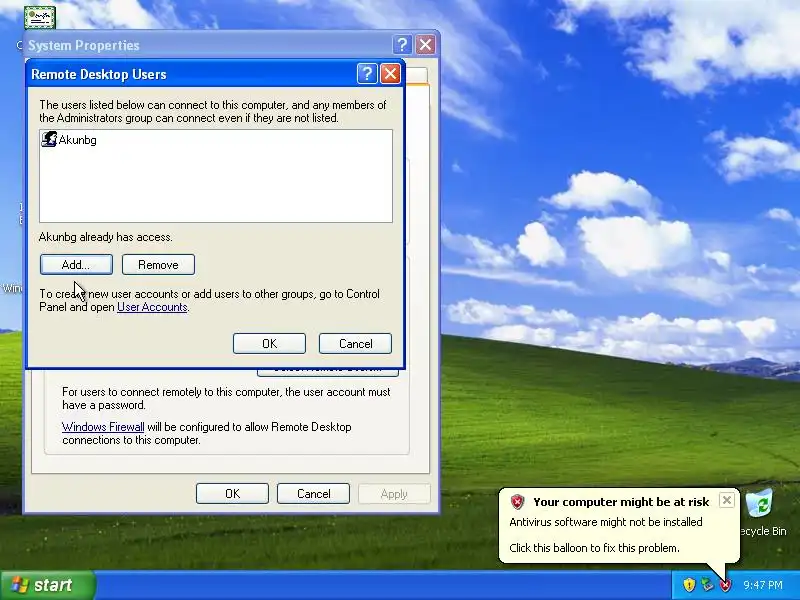Viewport: 800px width, 600px height.
Task: Click the yellow security shield tray icon
Action: pyautogui.click(x=689, y=584)
